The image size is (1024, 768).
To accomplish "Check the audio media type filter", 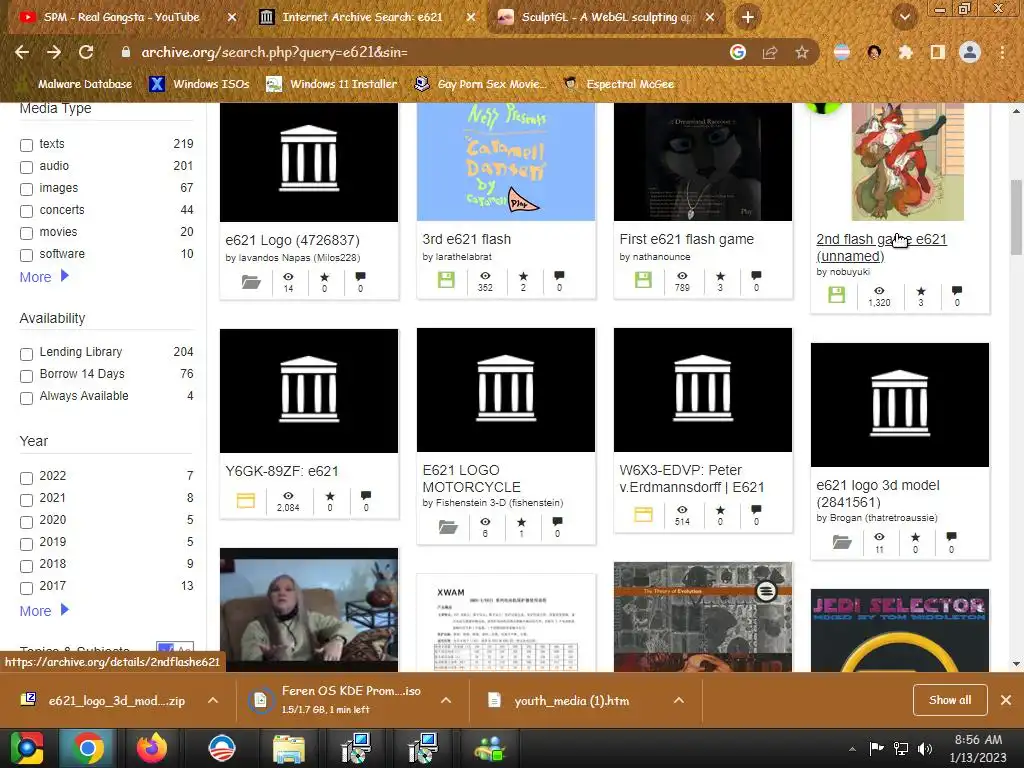I will [26, 167].
